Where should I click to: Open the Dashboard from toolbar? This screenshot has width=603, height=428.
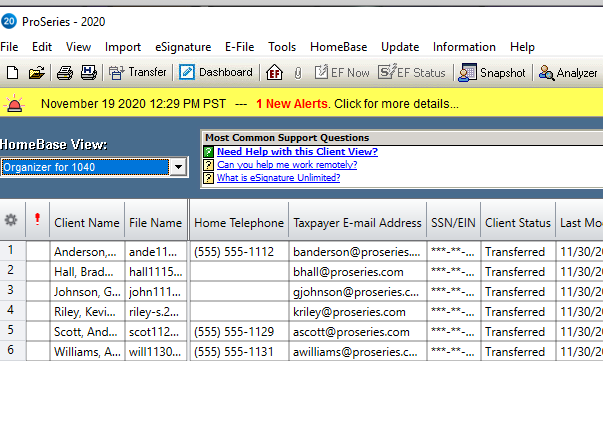tap(216, 72)
